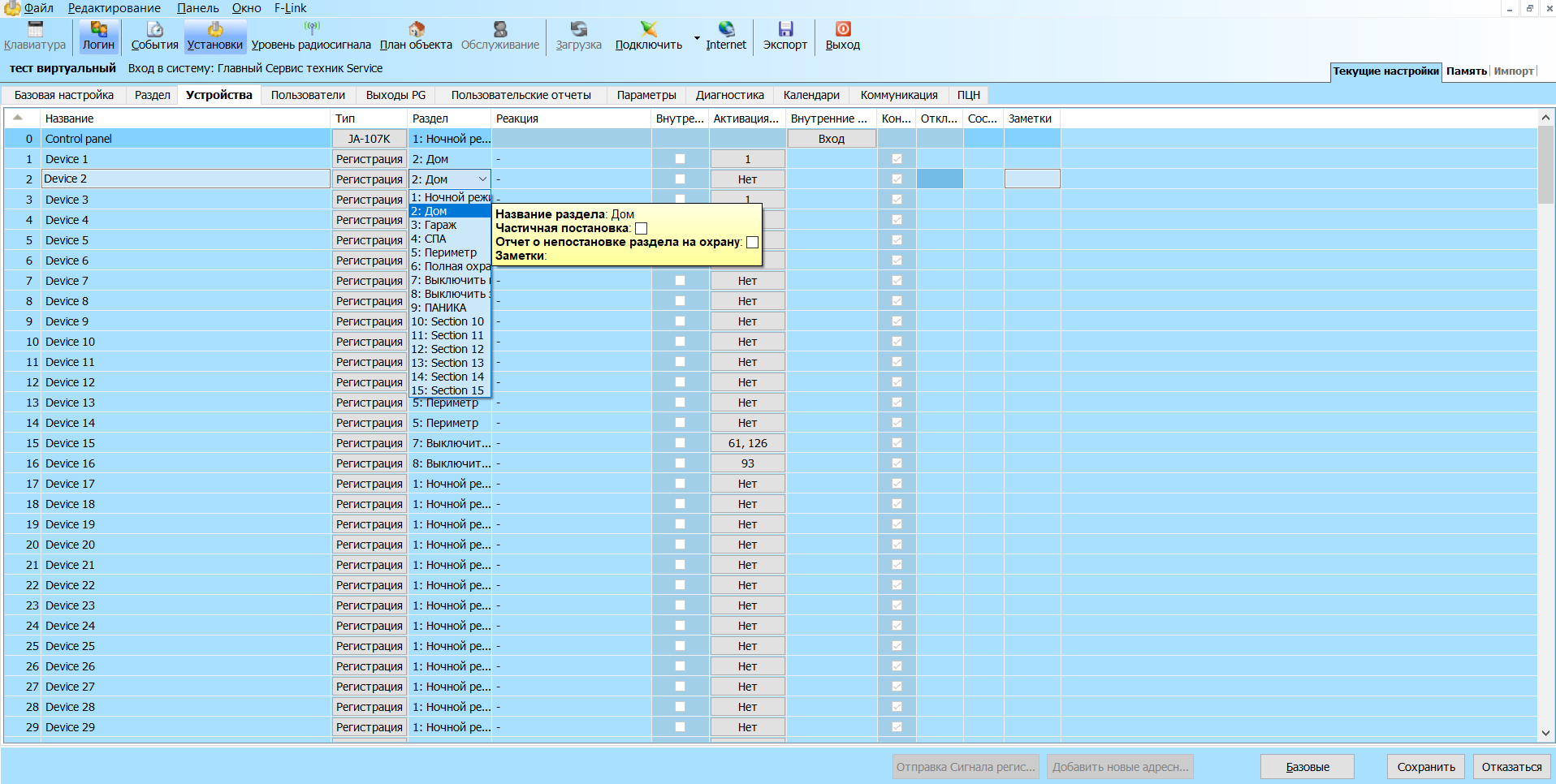Image resolution: width=1556 pixels, height=784 pixels.
Task: Click the vertical scrollbar down arrow
Action: pyautogui.click(x=1545, y=733)
